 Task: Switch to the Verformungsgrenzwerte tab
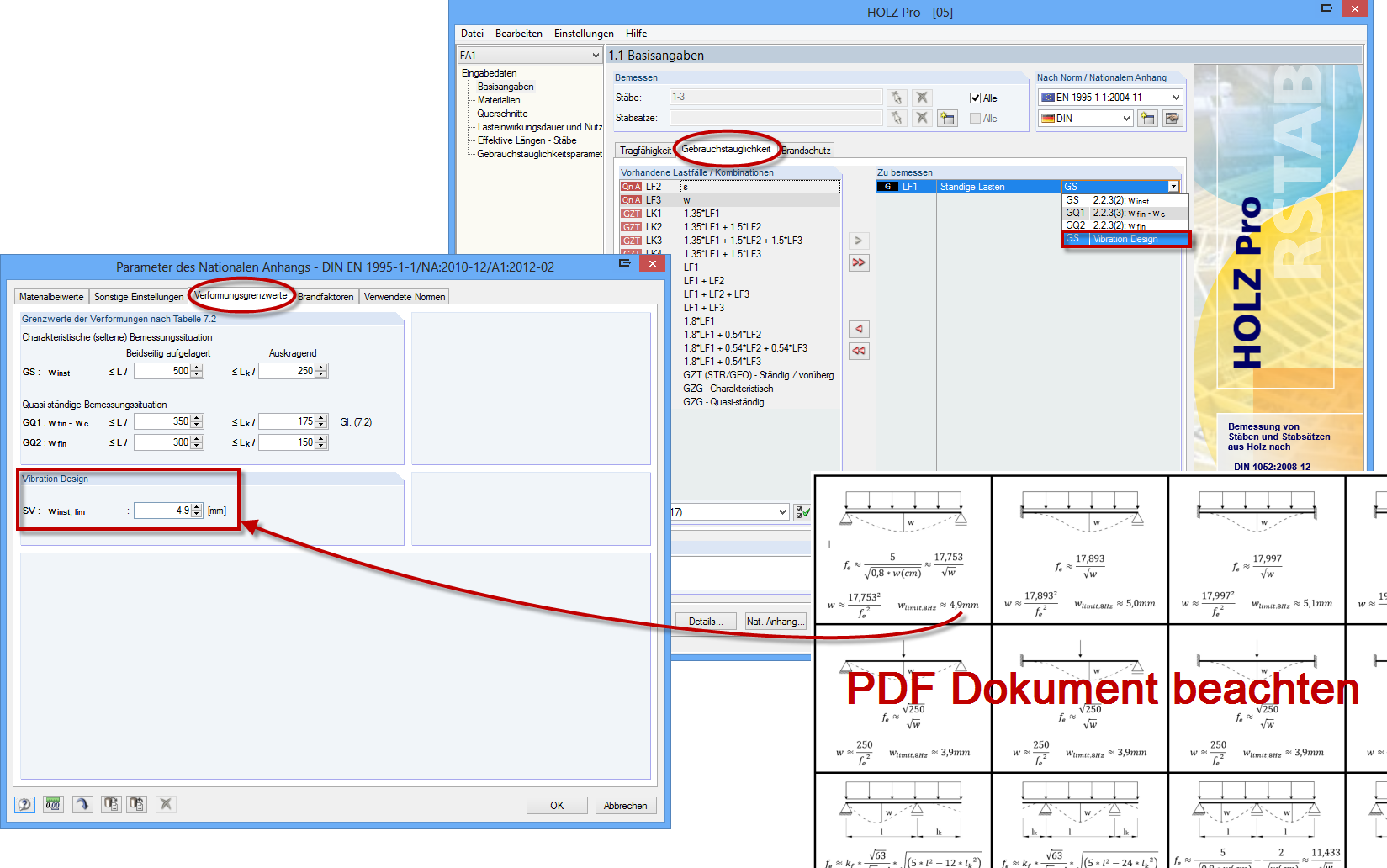point(241,295)
